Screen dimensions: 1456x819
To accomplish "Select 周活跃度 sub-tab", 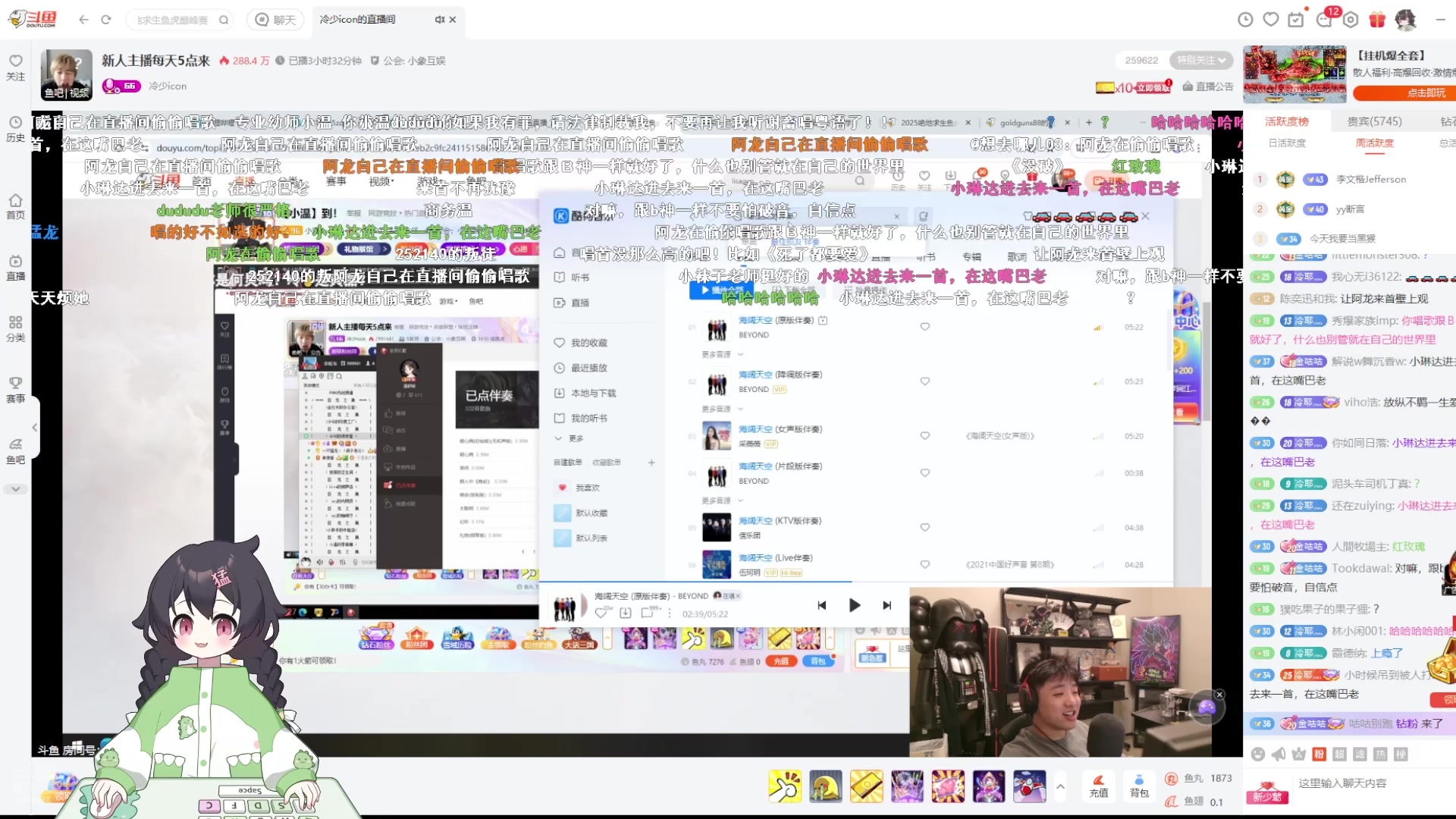I will 1374,143.
